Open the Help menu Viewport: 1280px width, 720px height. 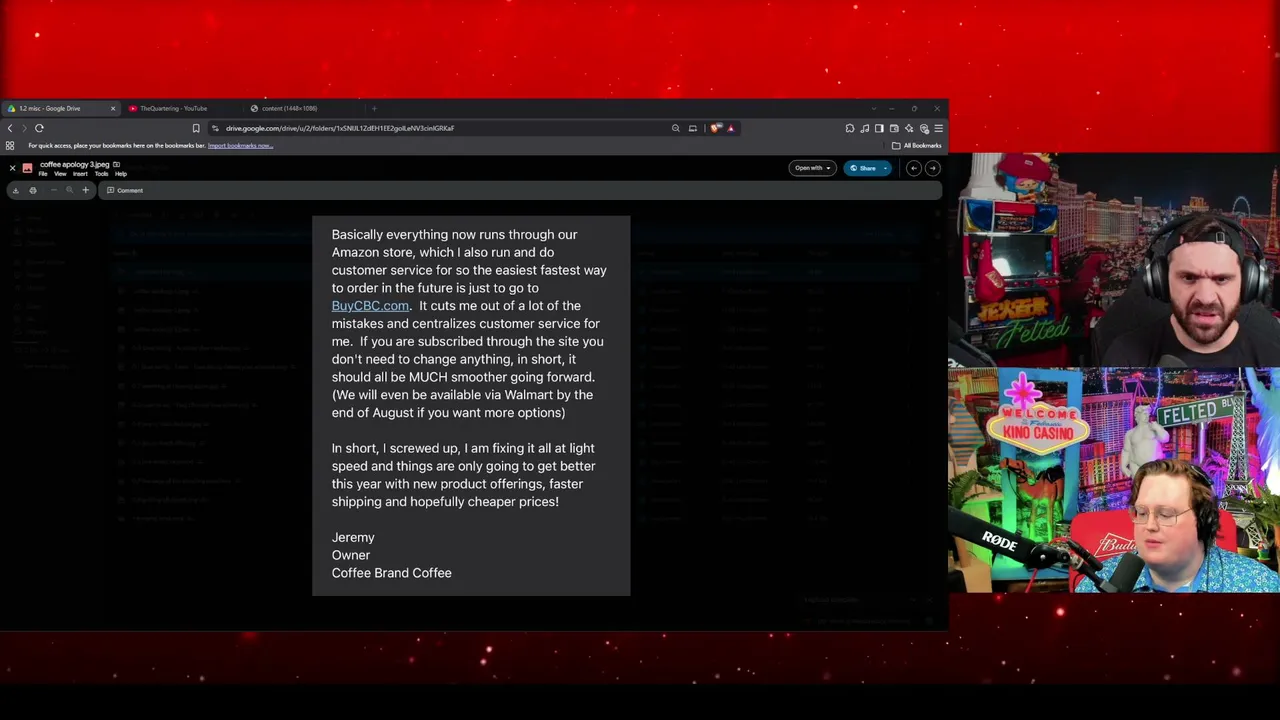(121, 174)
